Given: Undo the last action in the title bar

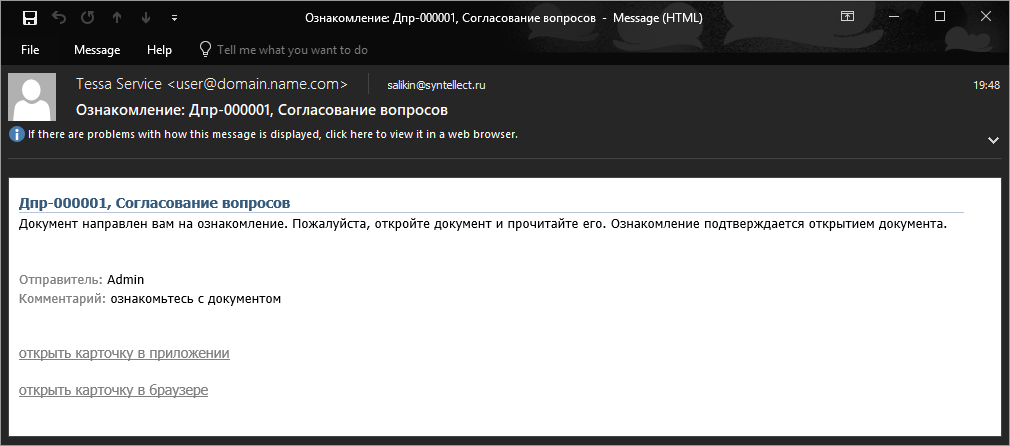Looking at the screenshot, I should [59, 18].
